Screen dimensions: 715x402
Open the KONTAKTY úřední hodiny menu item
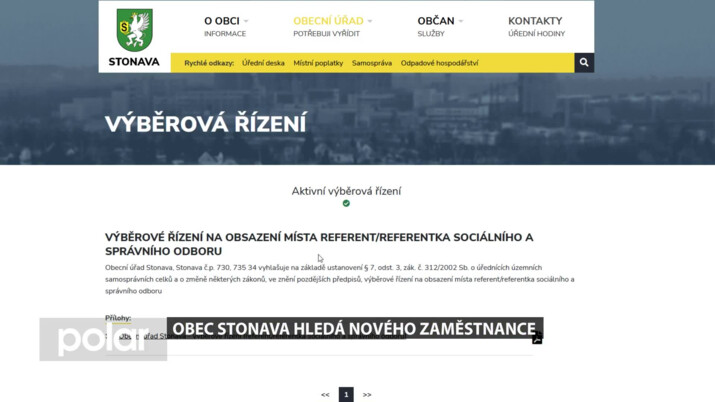click(535, 25)
